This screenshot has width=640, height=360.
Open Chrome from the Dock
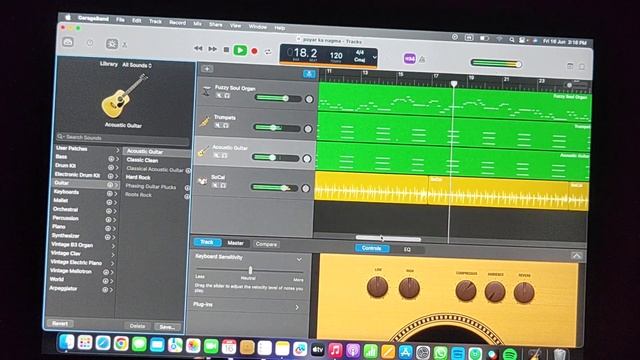121,344
